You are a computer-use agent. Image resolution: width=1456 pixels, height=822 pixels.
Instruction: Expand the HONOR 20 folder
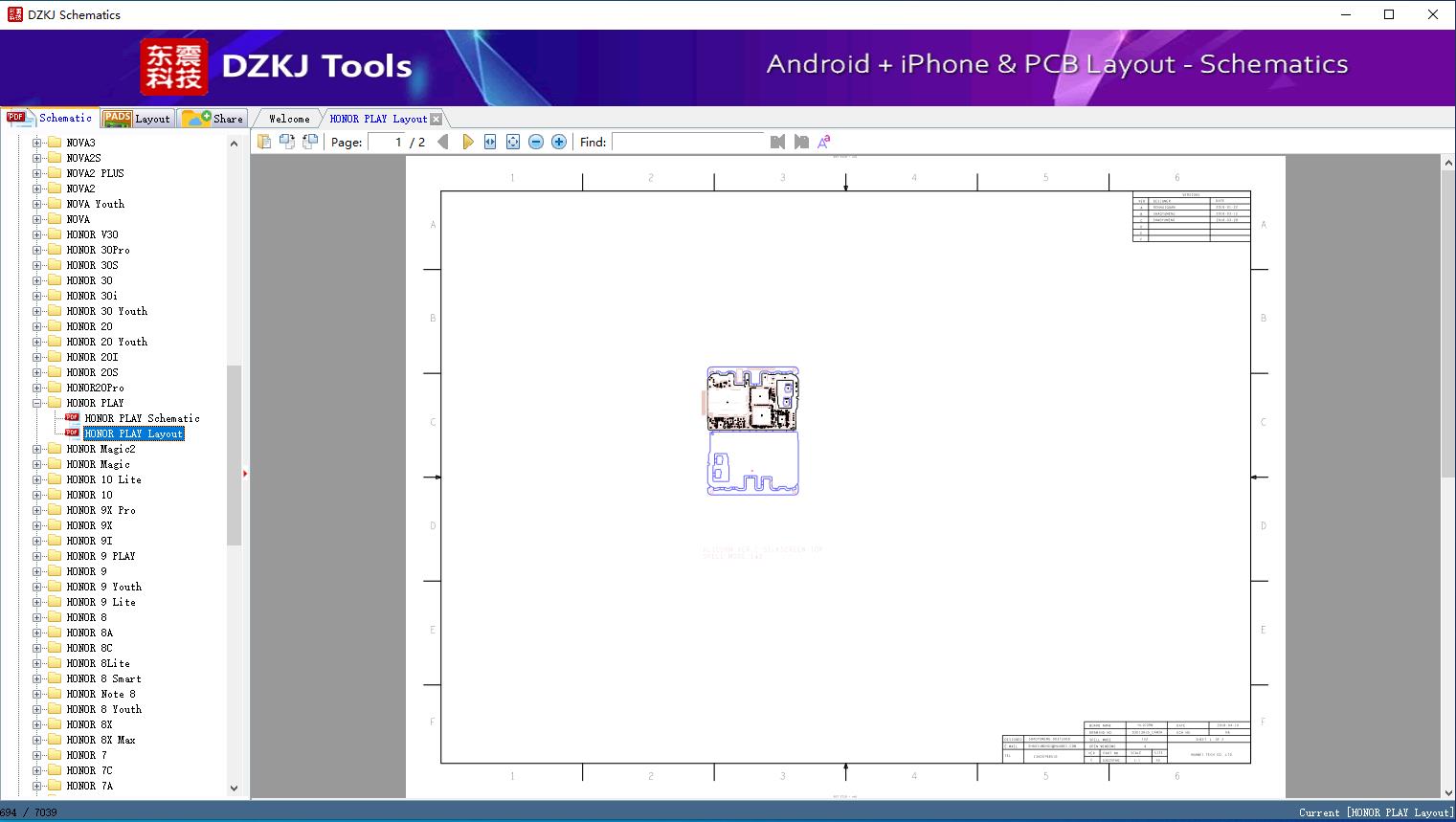click(37, 326)
